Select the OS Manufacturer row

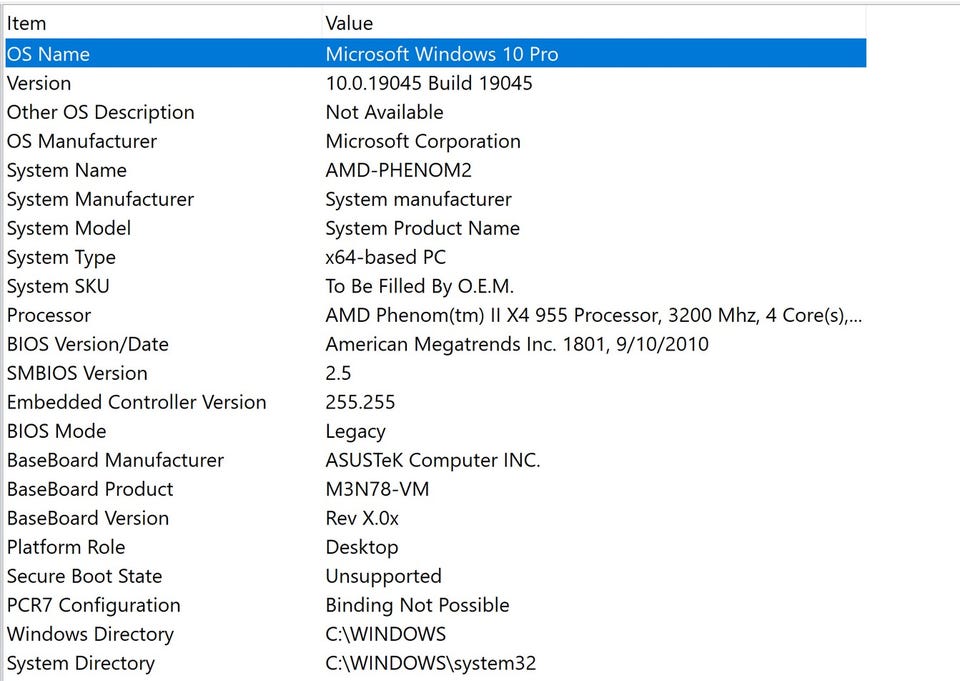tap(82, 141)
